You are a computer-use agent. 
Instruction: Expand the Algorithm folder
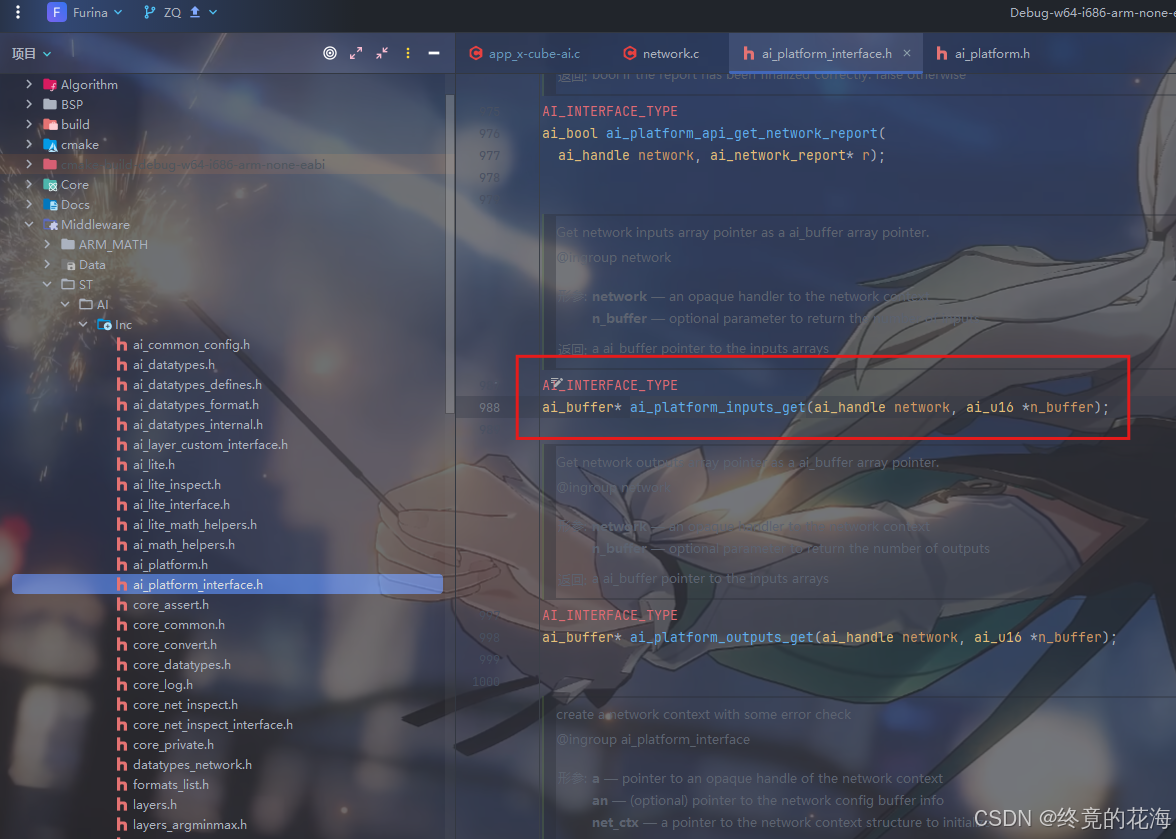tap(29, 84)
